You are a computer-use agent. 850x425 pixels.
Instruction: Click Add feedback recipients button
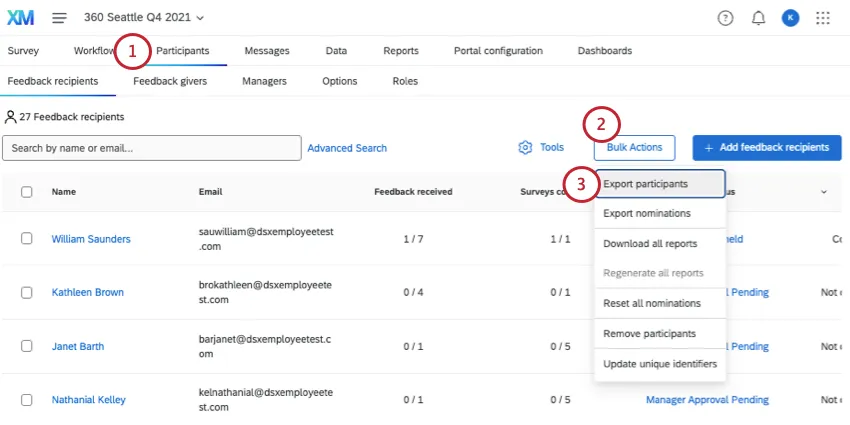(767, 147)
